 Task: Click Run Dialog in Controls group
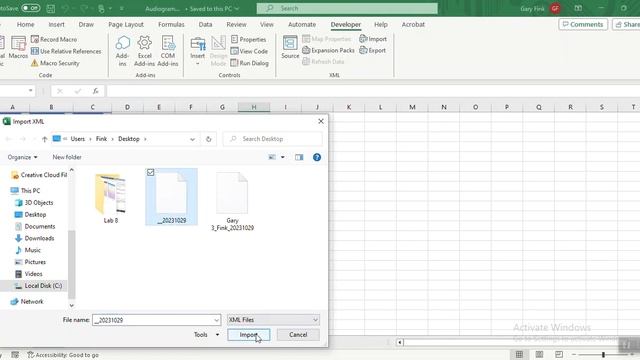[249, 63]
